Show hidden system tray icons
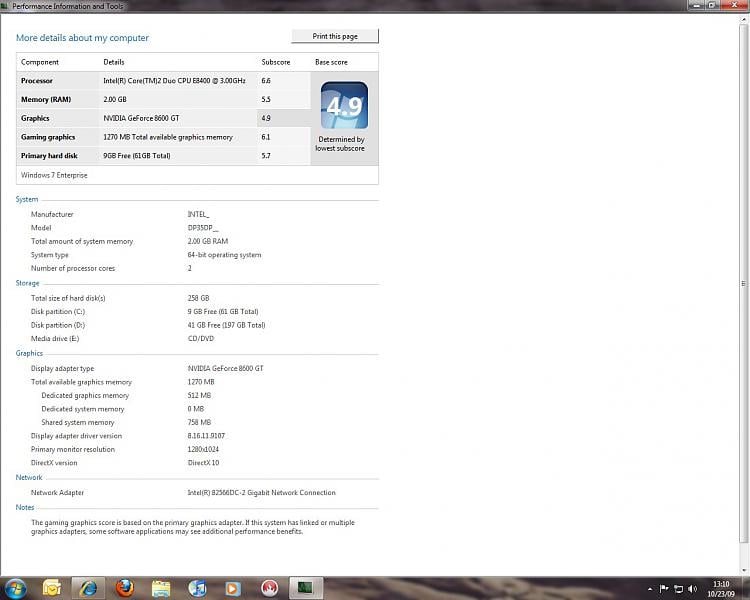The image size is (750, 600). [x=650, y=589]
